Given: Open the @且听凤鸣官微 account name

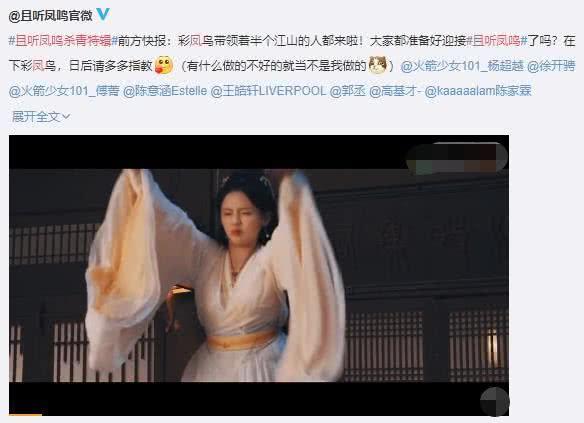Looking at the screenshot, I should [51, 16].
